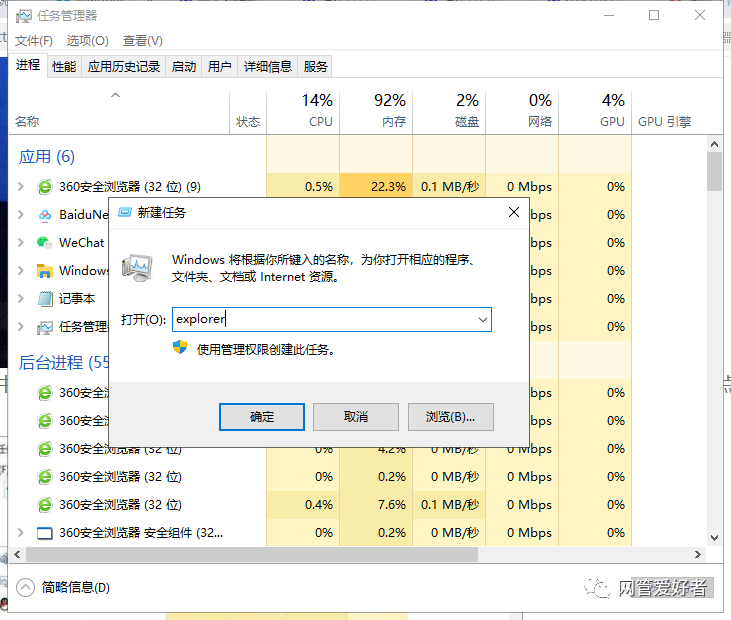Open the 打开(O) combo box dropdown arrow
Viewport: 731px width, 620px height.
point(483,320)
